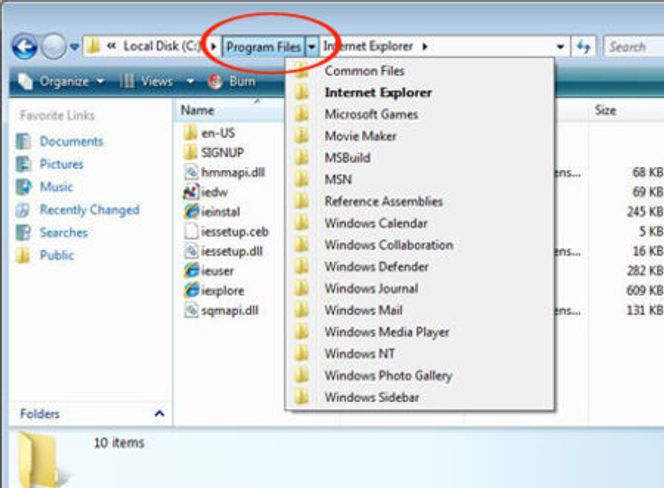Click into the Search box

[634, 47]
